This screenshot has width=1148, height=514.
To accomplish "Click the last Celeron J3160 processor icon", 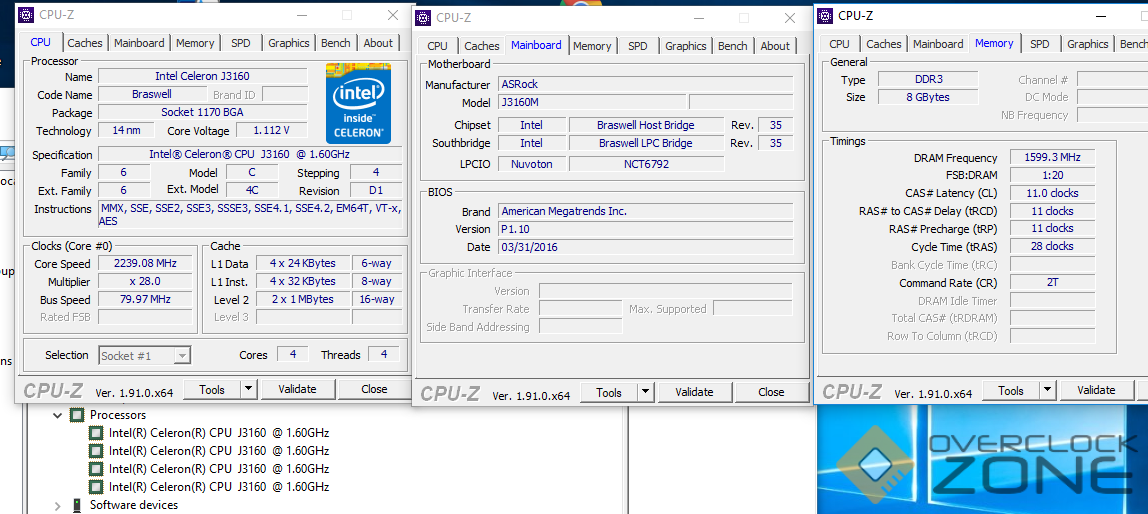I will (x=96, y=487).
